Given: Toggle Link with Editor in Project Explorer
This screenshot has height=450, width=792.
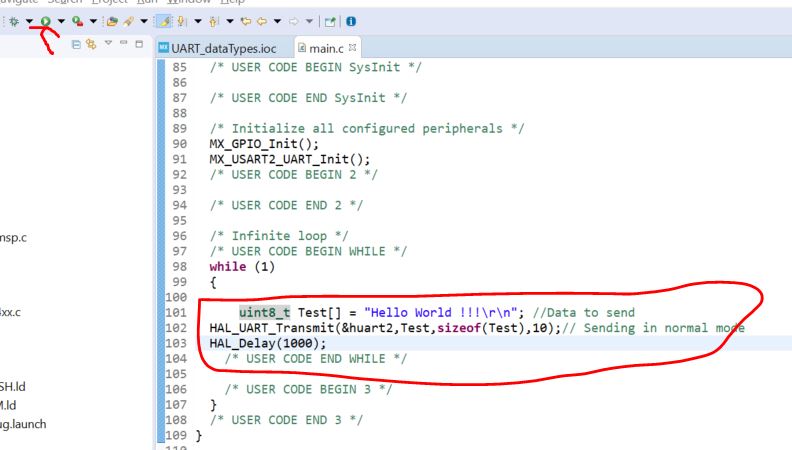Looking at the screenshot, I should point(91,44).
